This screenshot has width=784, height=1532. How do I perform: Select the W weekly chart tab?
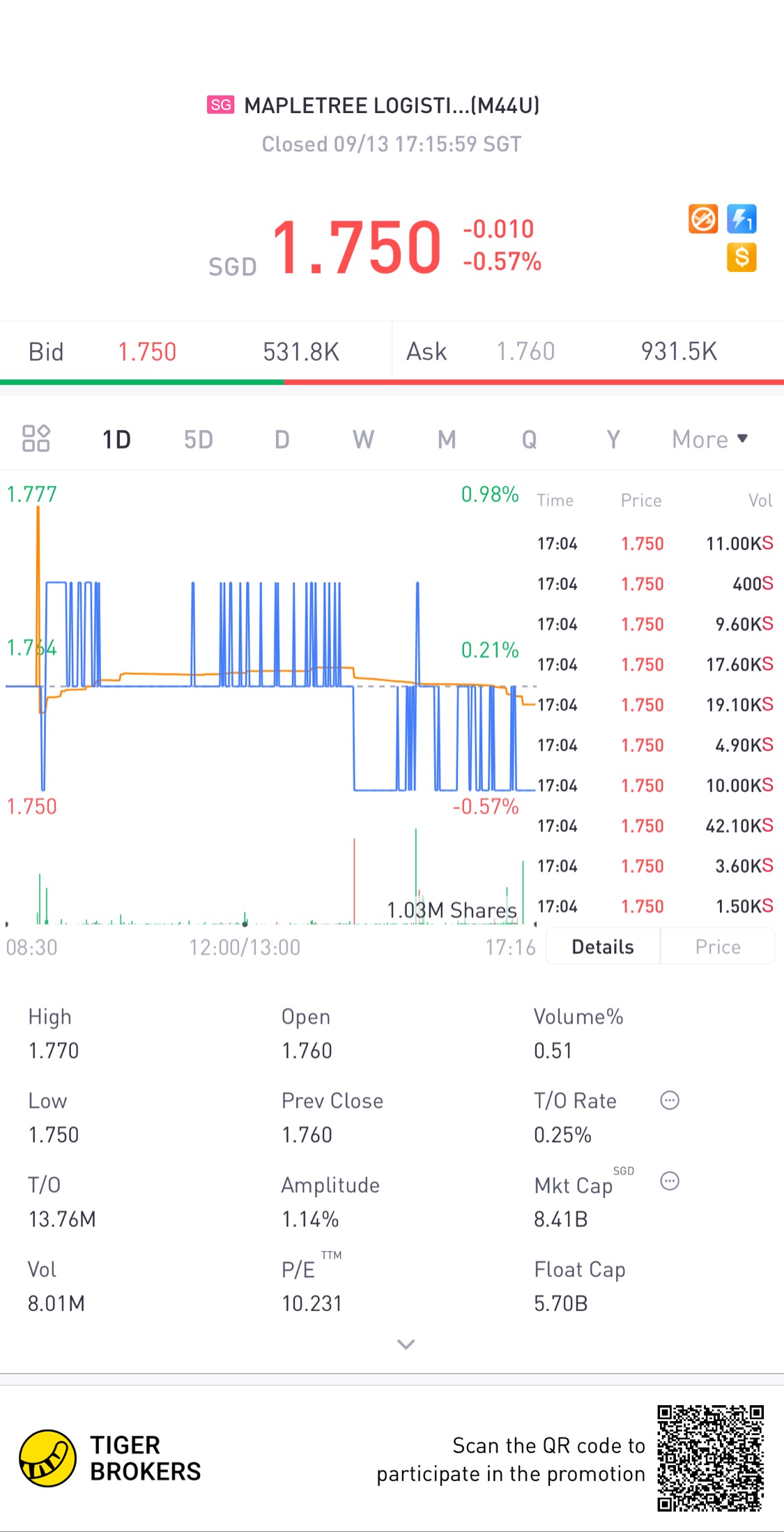(363, 439)
